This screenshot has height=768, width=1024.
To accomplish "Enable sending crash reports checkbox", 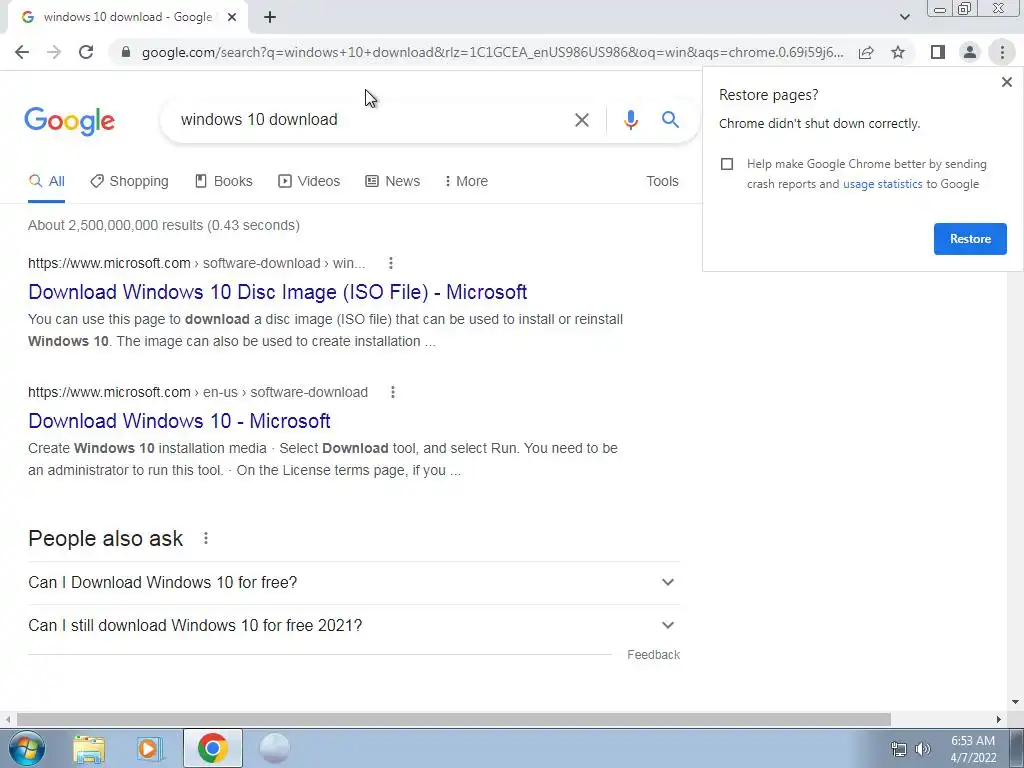I will point(727,164).
